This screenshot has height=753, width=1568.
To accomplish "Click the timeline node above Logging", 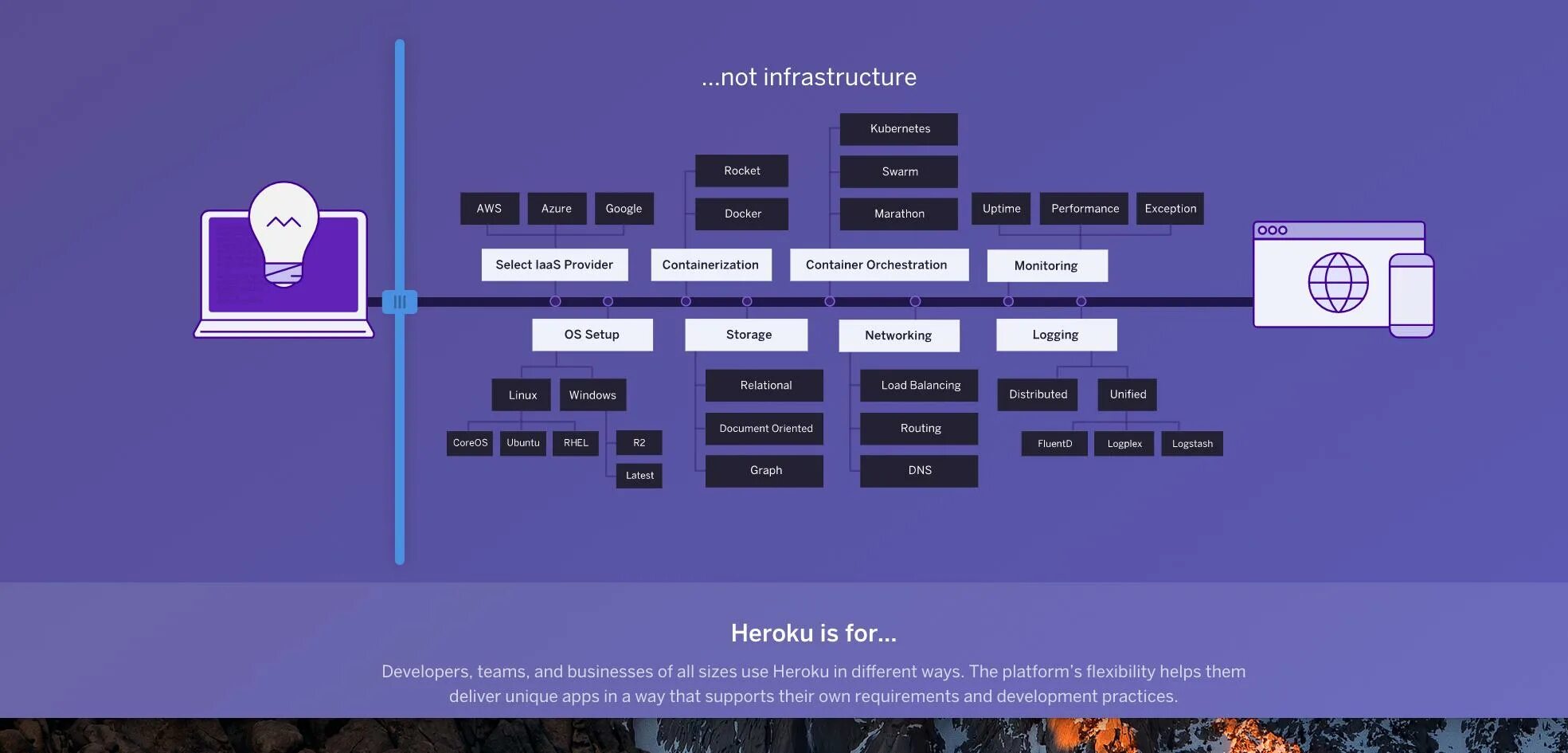I will (x=1081, y=301).
